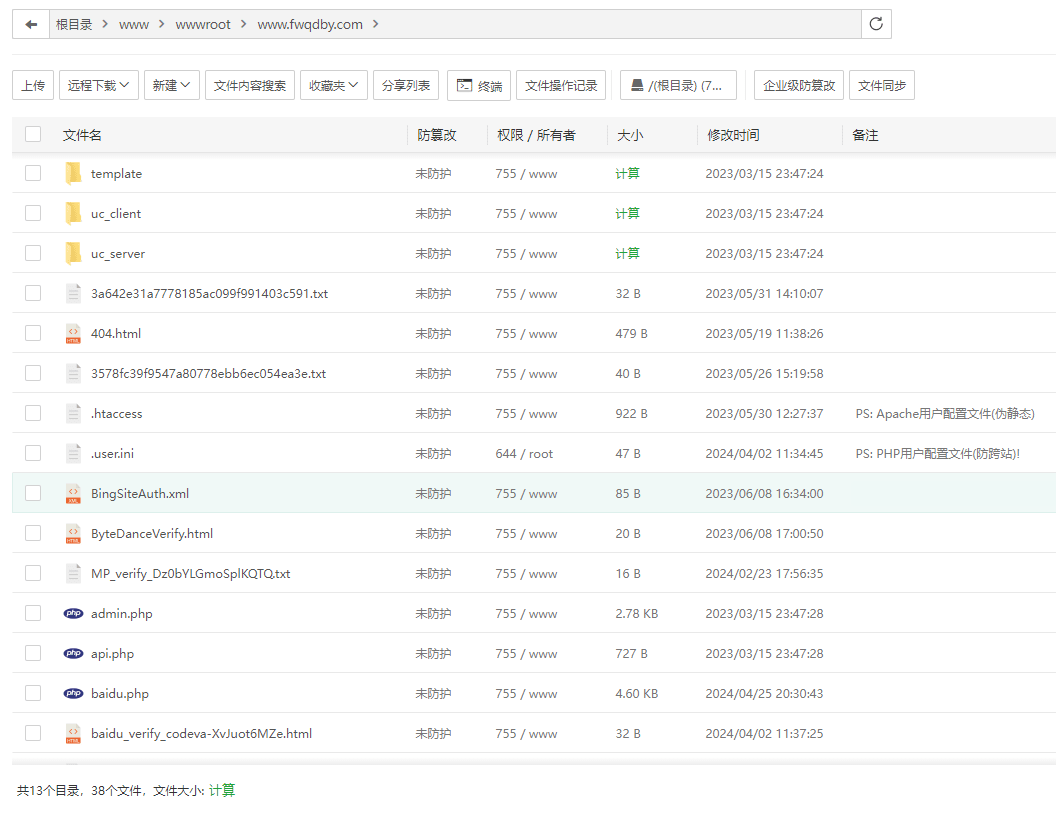
Task: Open 文件操作记录 button
Action: tap(561, 86)
